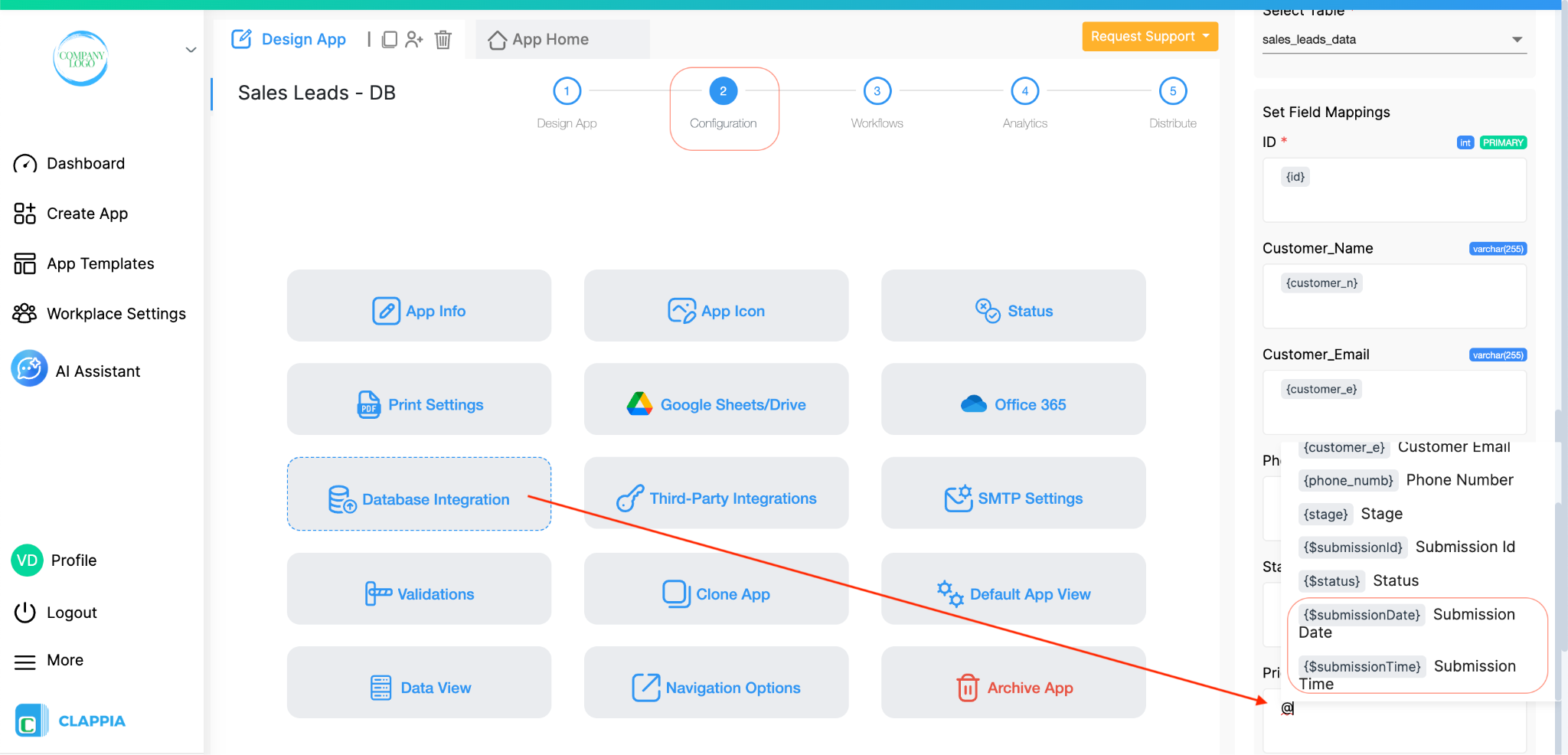Click the Archive App option

point(1013,687)
